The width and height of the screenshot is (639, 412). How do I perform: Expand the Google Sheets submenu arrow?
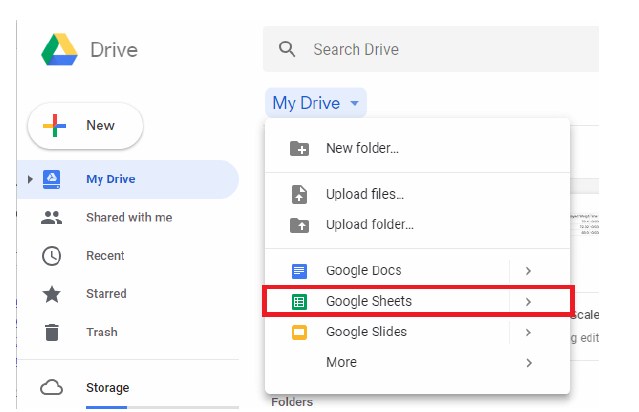click(x=529, y=302)
